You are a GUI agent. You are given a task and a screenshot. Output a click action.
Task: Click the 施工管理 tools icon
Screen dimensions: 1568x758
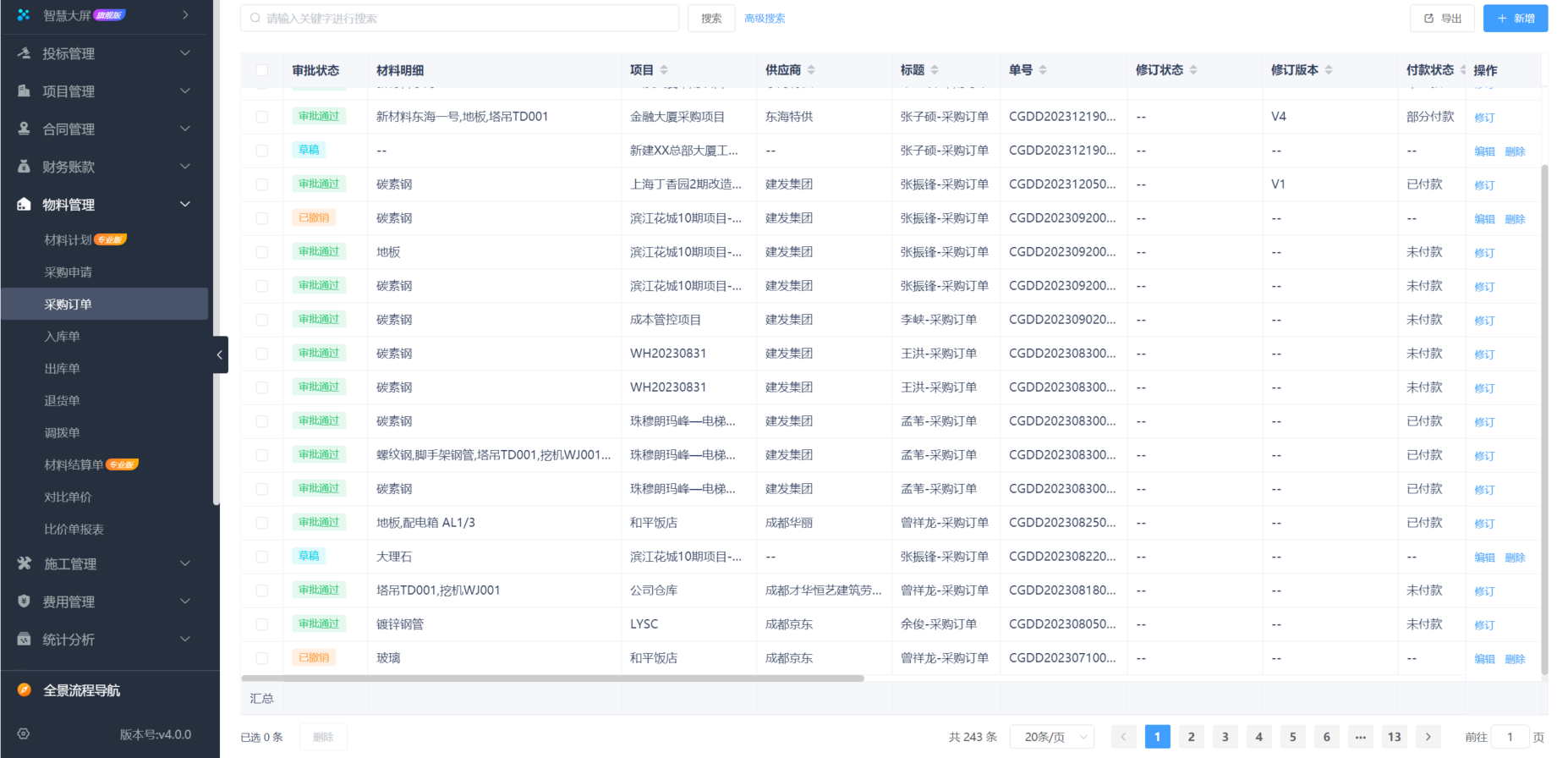tap(24, 563)
